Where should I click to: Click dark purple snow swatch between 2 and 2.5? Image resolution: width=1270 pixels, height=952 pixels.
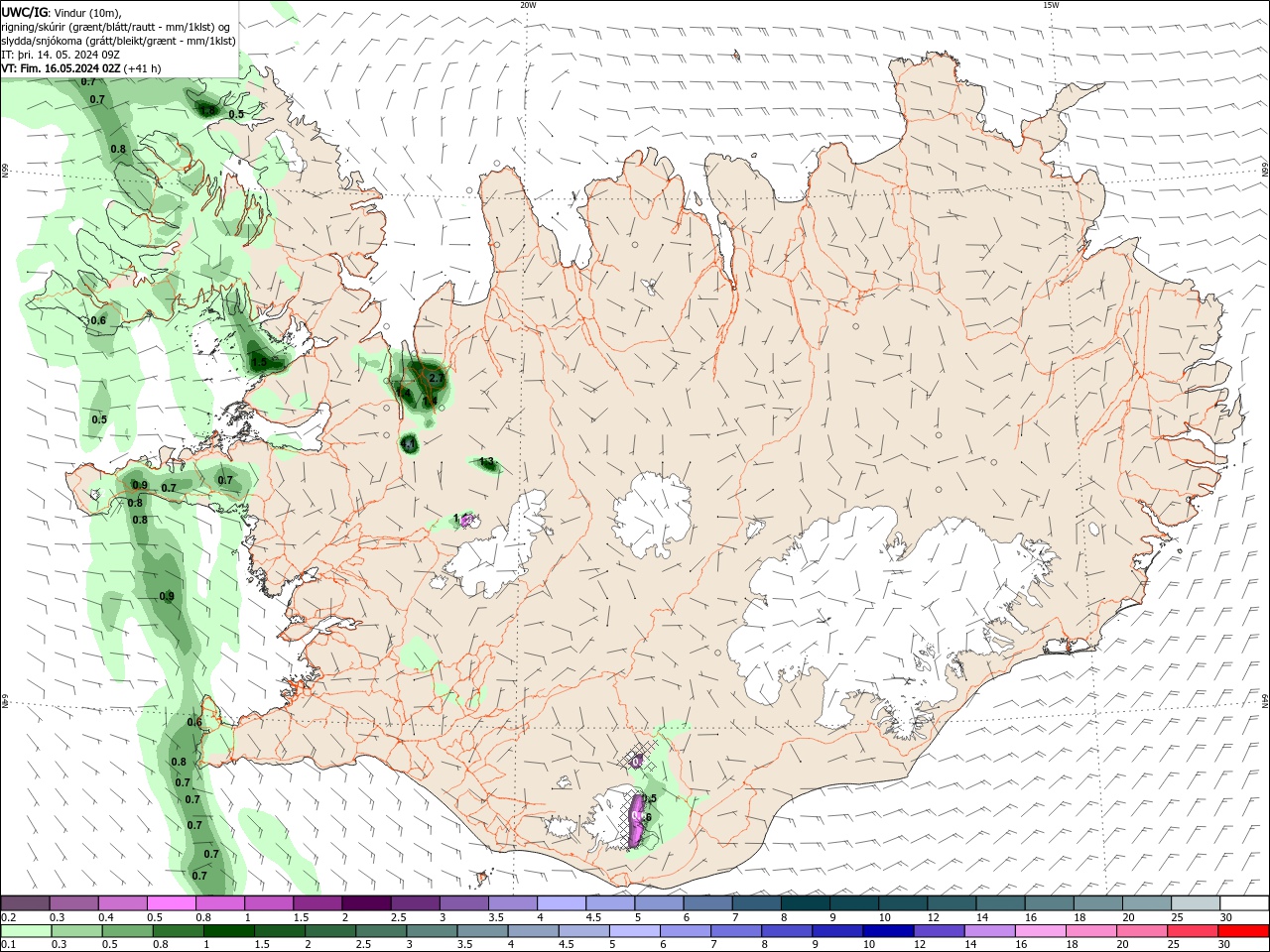point(366,902)
